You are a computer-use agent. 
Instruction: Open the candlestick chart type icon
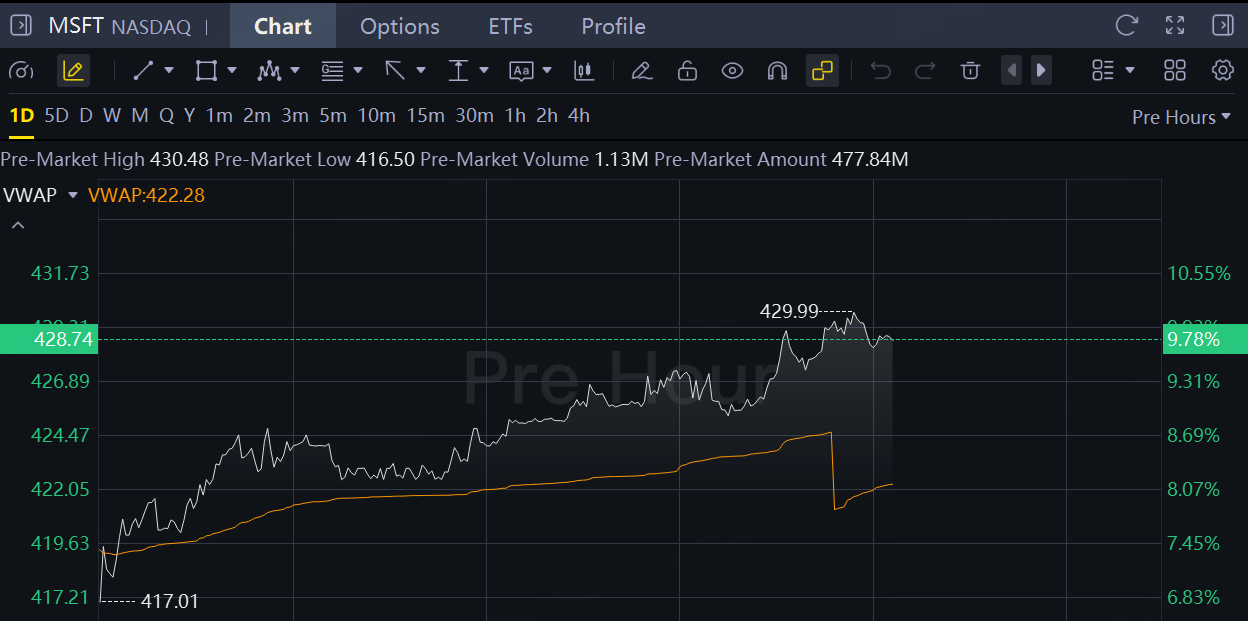(x=584, y=70)
